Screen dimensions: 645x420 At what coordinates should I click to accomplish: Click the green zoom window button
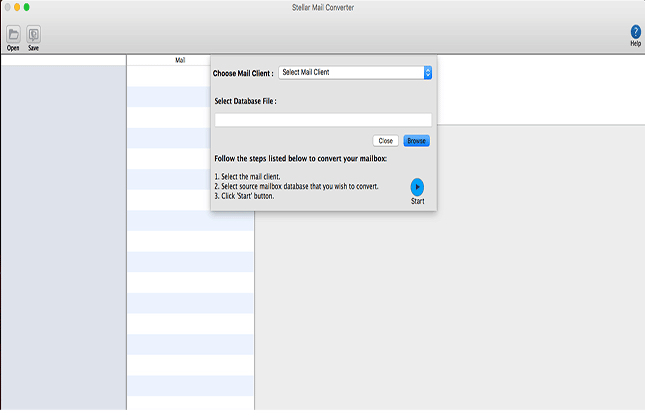(27, 7)
